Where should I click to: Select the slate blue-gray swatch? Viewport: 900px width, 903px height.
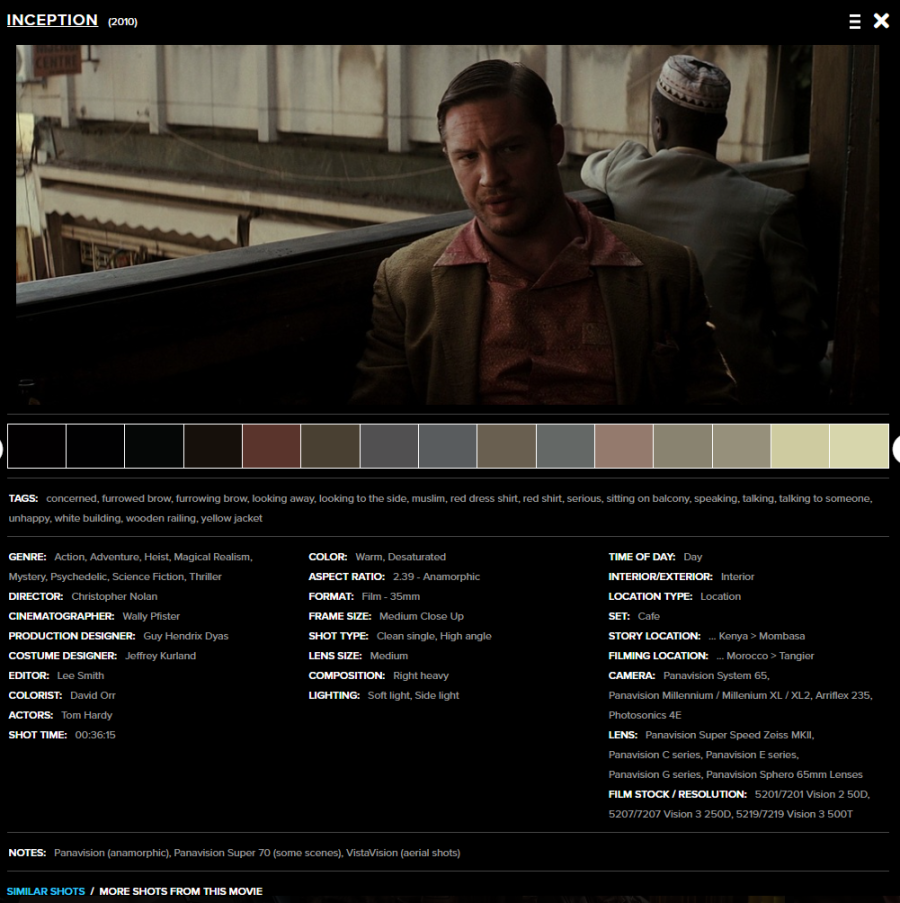point(447,446)
